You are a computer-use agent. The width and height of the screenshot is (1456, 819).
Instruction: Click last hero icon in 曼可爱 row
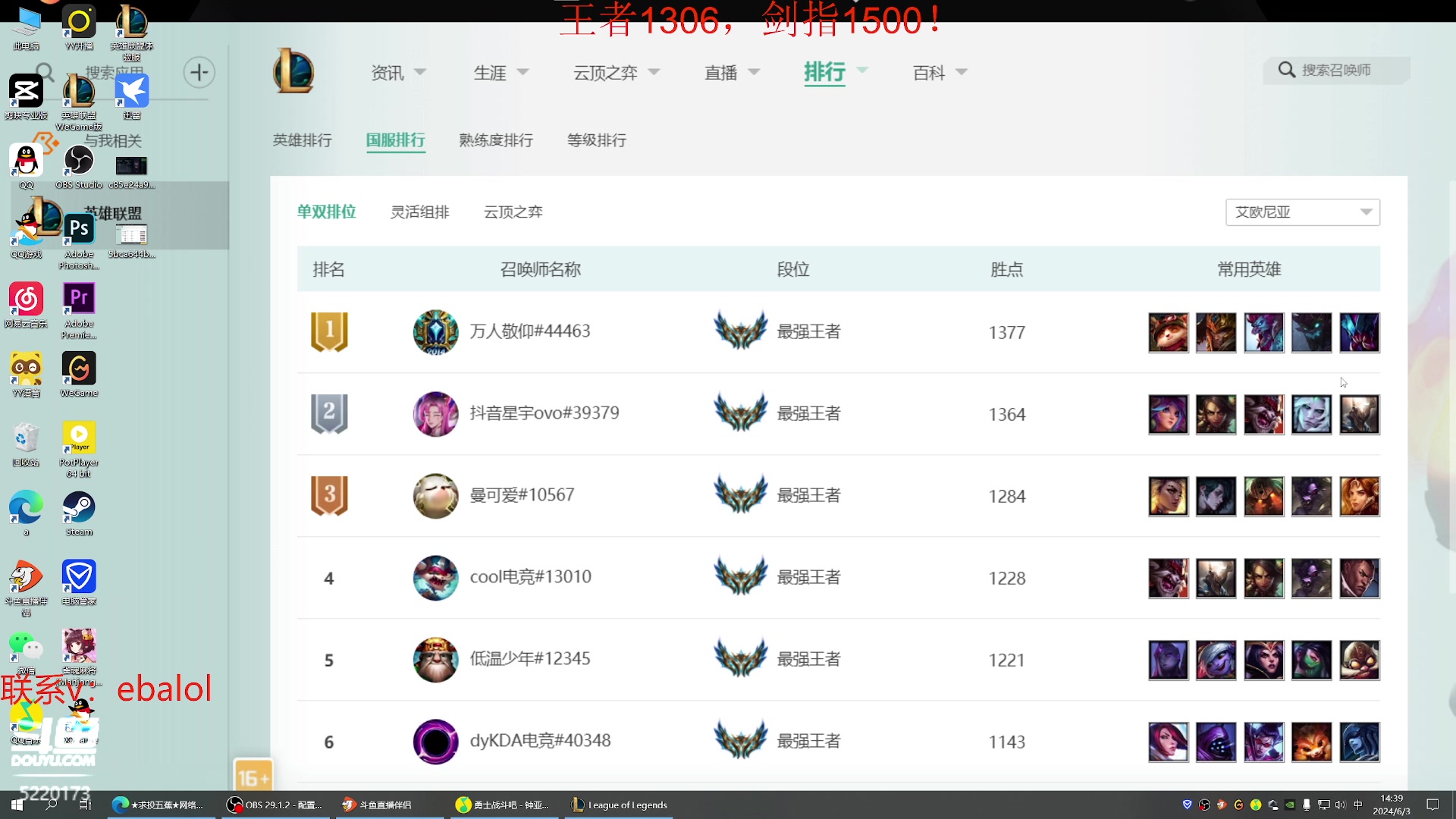point(1359,496)
